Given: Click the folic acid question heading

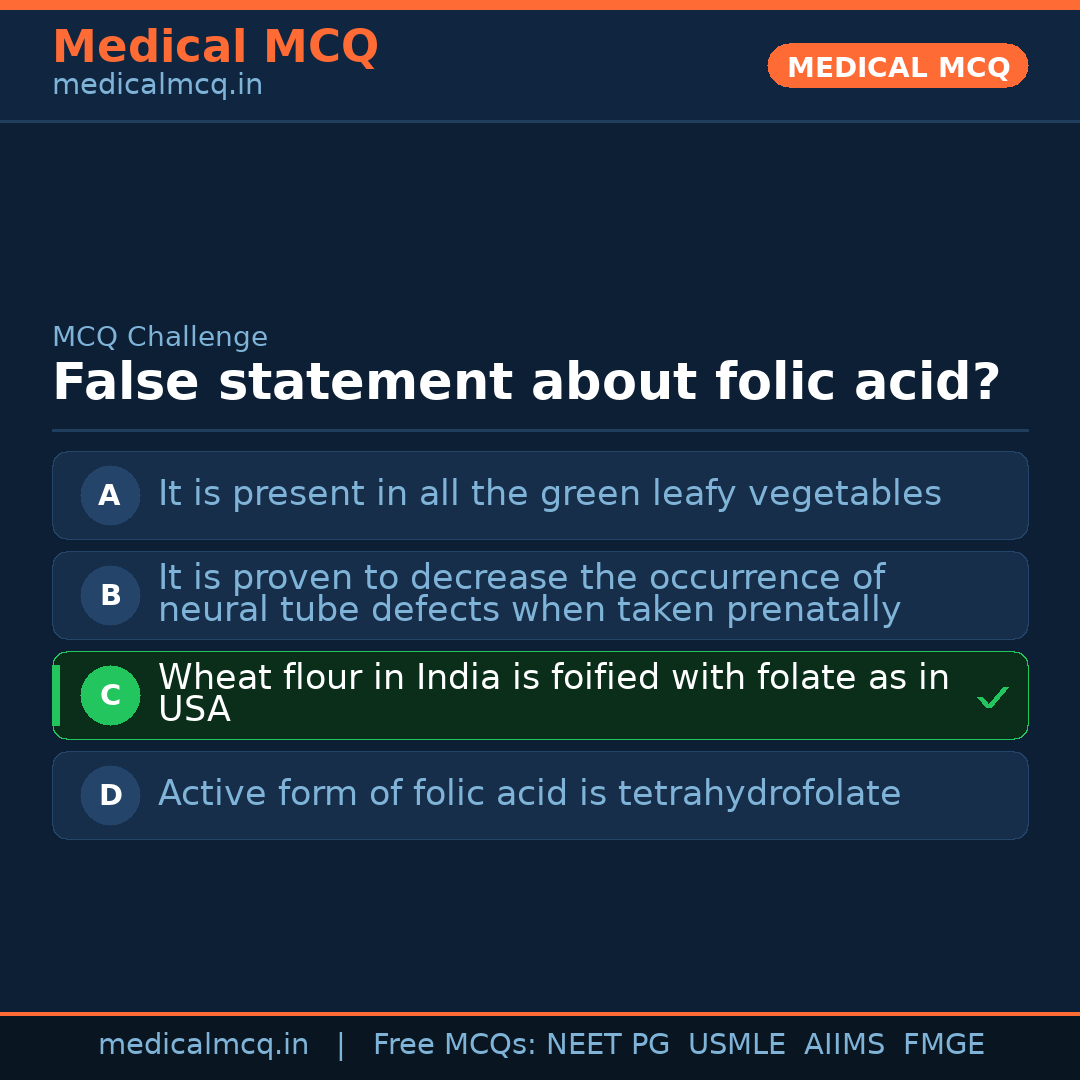Looking at the screenshot, I should coord(526,382).
